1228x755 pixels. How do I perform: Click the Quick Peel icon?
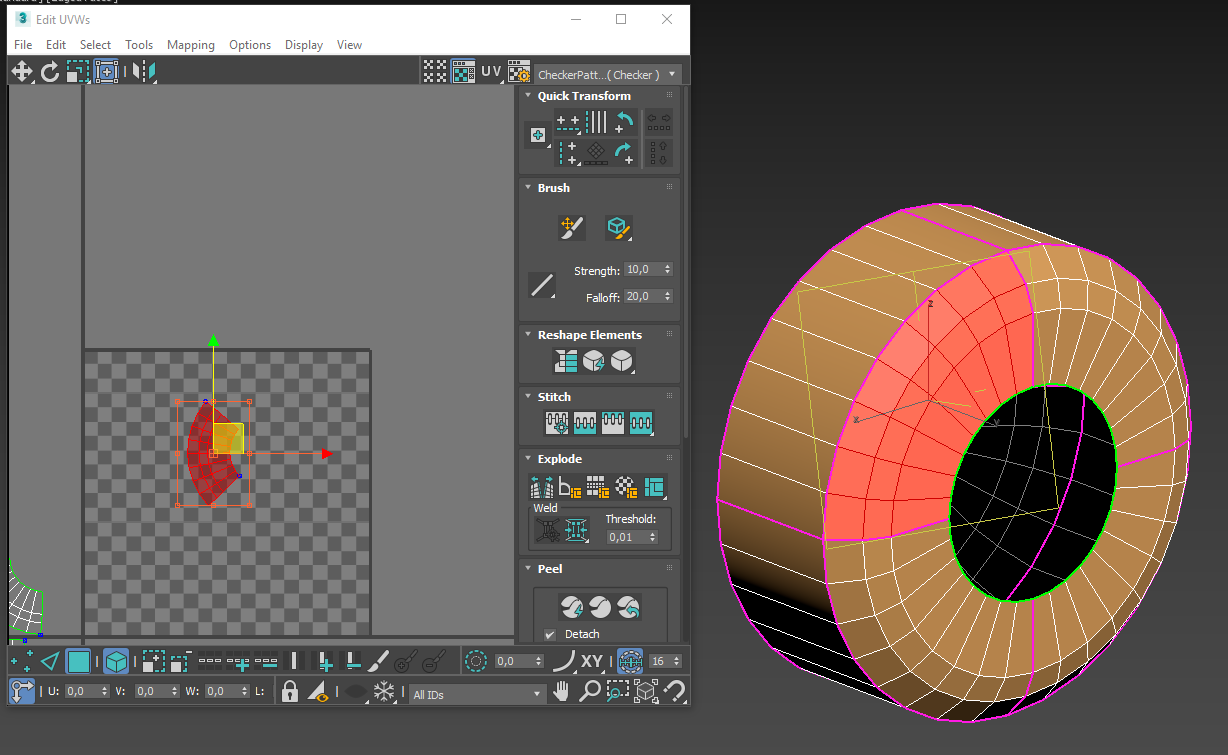[571, 607]
